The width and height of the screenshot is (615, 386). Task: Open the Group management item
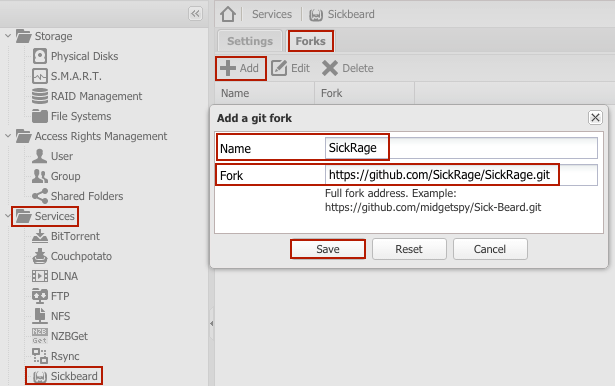click(x=56, y=176)
